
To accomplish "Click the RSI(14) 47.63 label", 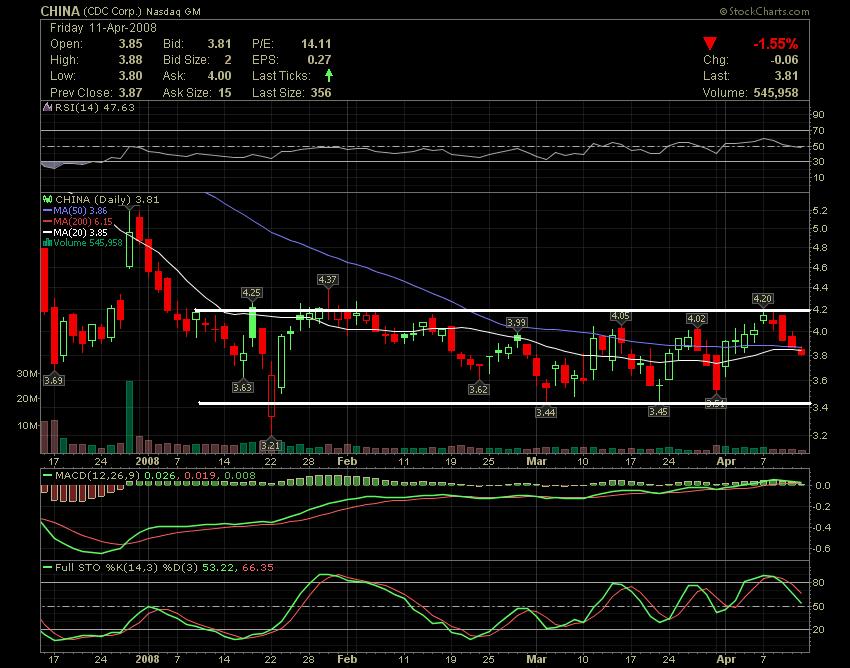I will (x=94, y=107).
